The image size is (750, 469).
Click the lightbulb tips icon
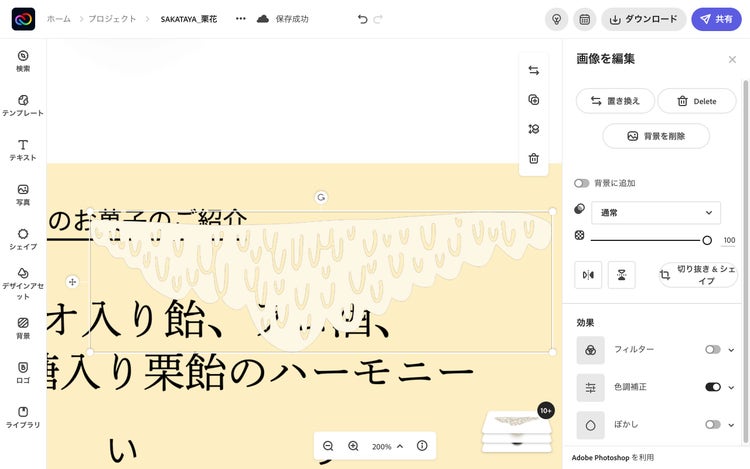pos(556,19)
